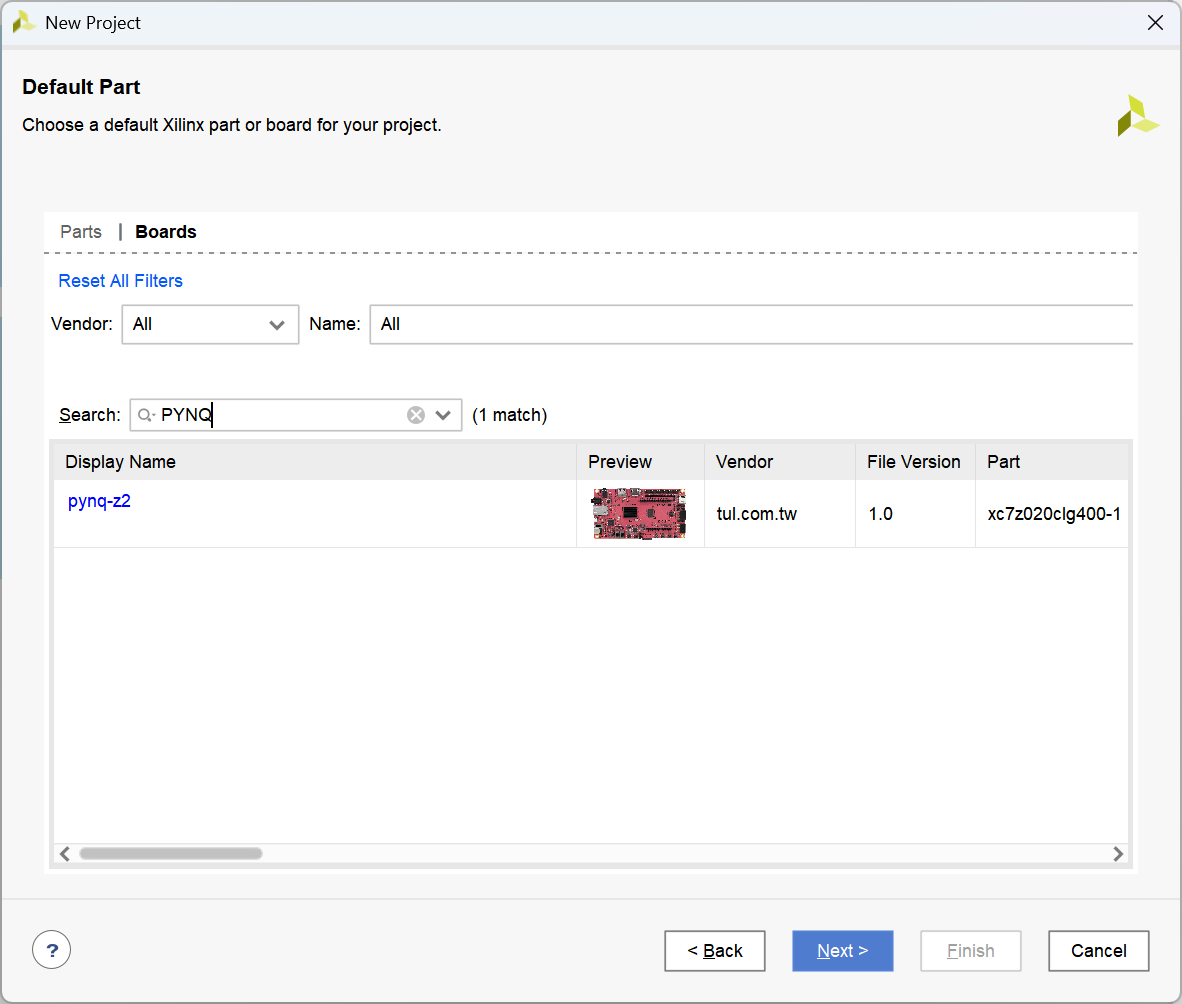Cancel the New Project wizard

(1098, 950)
